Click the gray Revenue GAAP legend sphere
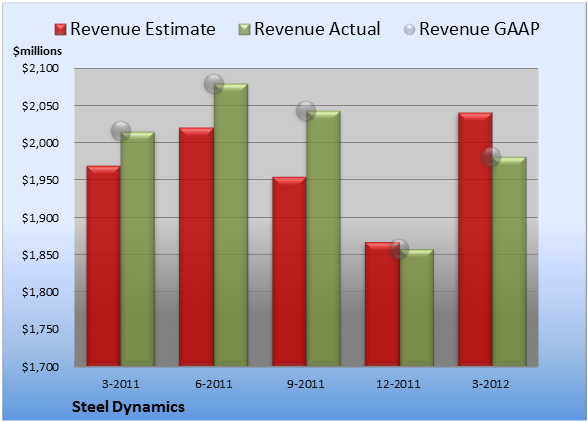This screenshot has height=422, width=588. pyautogui.click(x=410, y=29)
